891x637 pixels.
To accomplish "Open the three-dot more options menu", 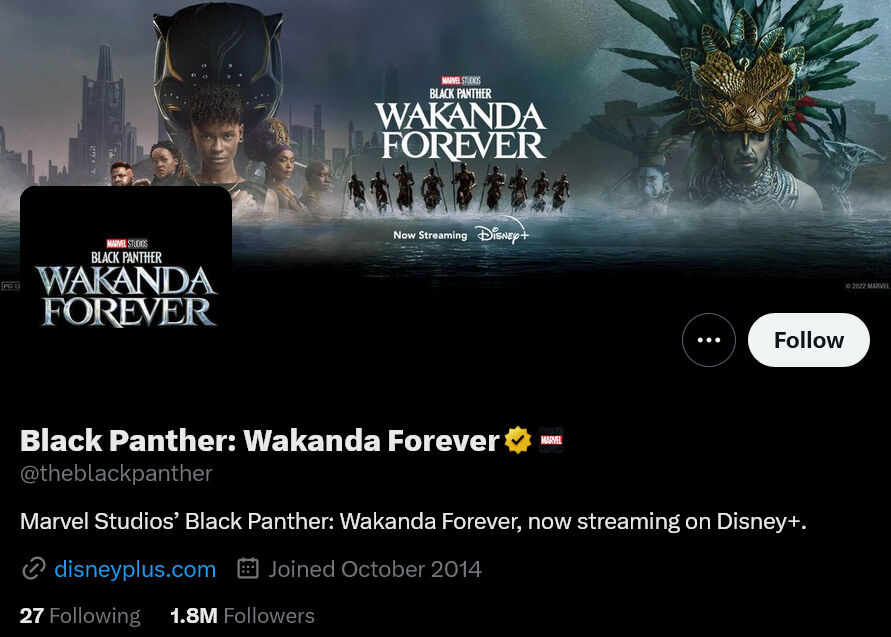I will coord(709,340).
